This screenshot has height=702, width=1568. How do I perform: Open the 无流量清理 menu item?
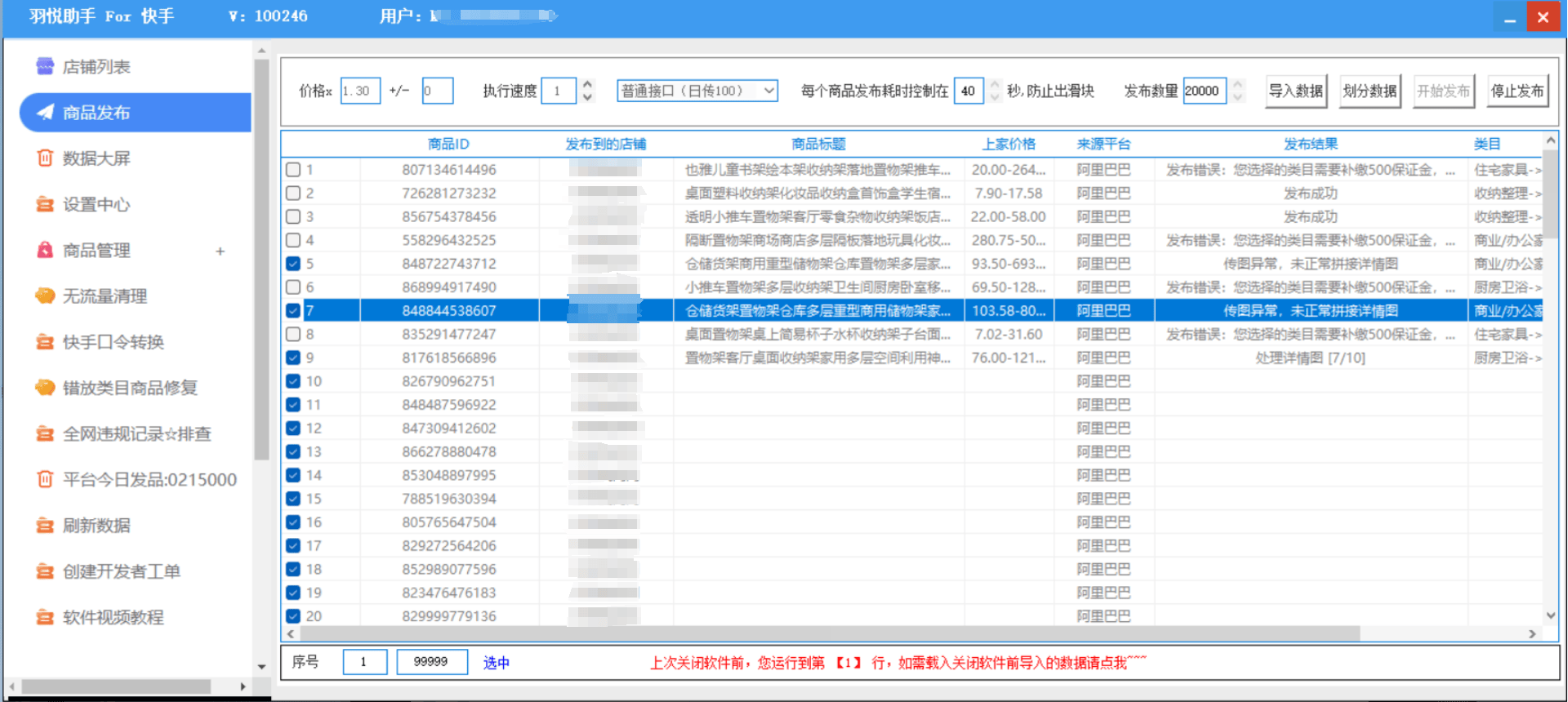(105, 296)
